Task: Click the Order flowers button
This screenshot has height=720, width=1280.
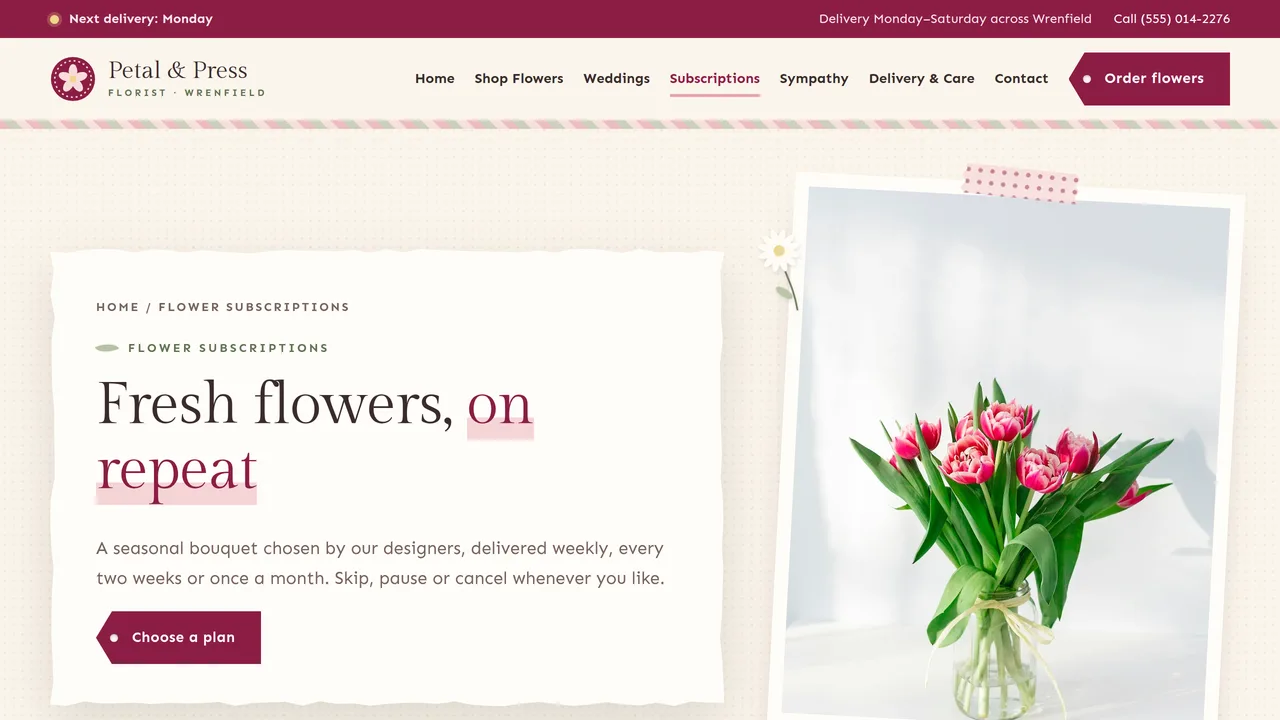Action: (1149, 79)
